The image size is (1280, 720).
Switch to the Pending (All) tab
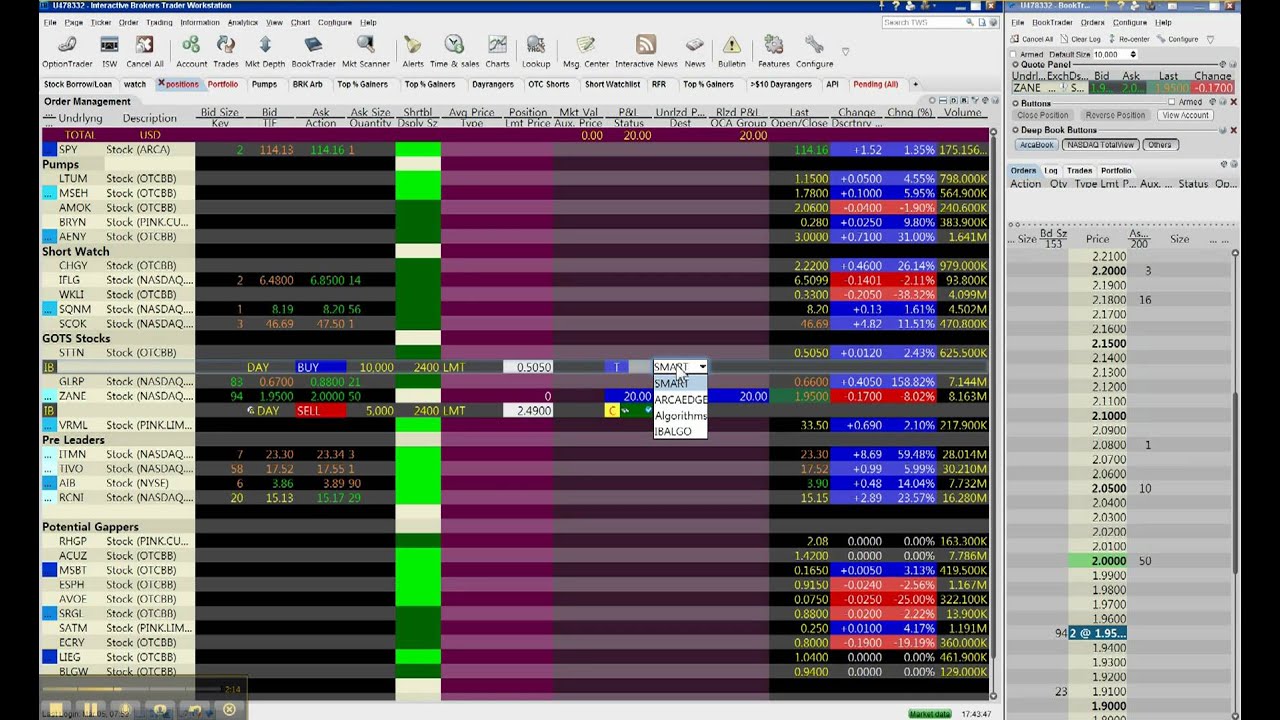(x=875, y=84)
